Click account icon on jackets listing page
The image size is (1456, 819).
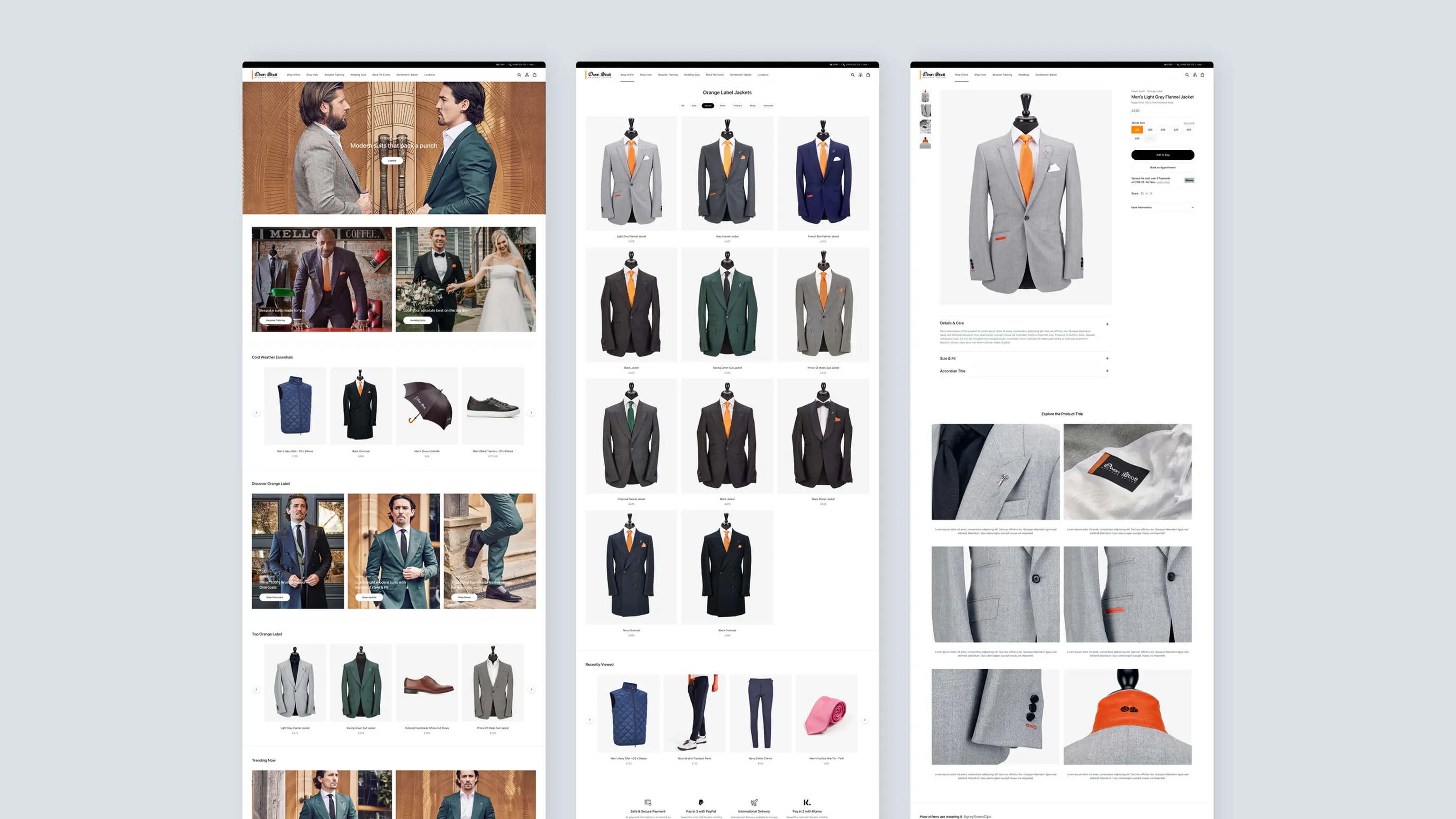pos(860,74)
